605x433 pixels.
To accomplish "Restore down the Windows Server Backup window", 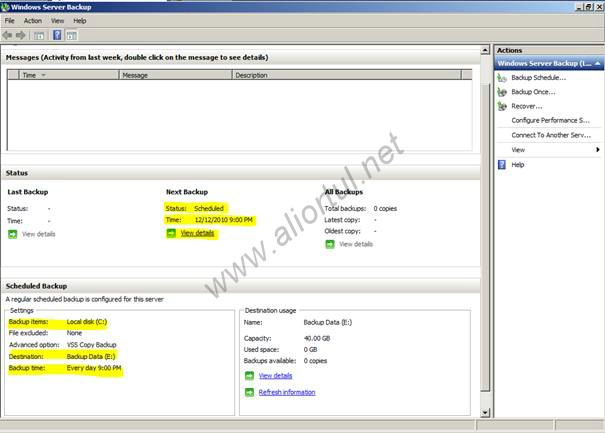I will 589,7.
